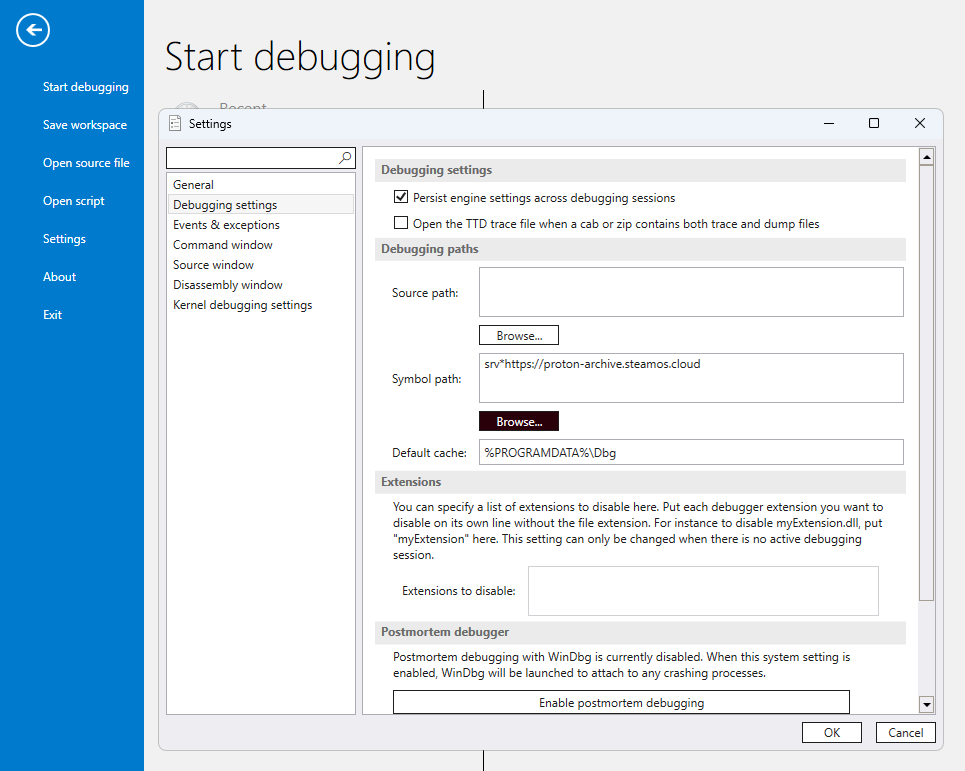The height and width of the screenshot is (771, 965).
Task: Click the Default cache input field
Action: point(691,452)
